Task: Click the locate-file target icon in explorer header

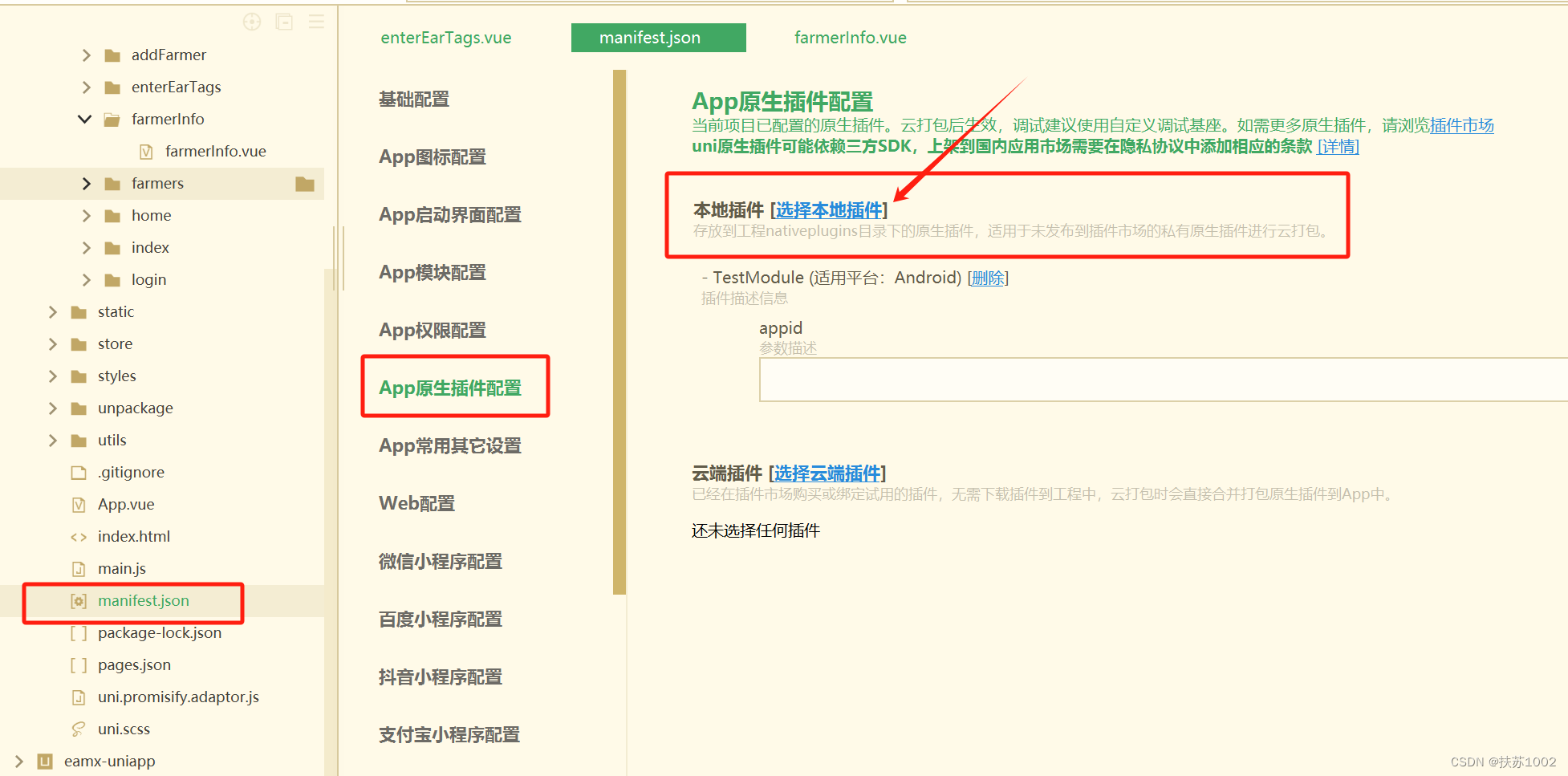Action: pos(252,22)
